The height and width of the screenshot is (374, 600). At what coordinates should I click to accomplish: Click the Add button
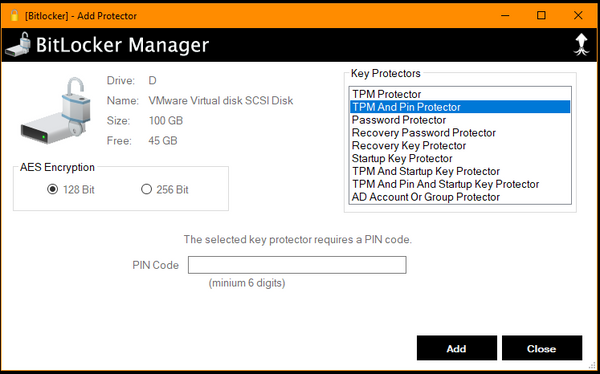coord(457,348)
